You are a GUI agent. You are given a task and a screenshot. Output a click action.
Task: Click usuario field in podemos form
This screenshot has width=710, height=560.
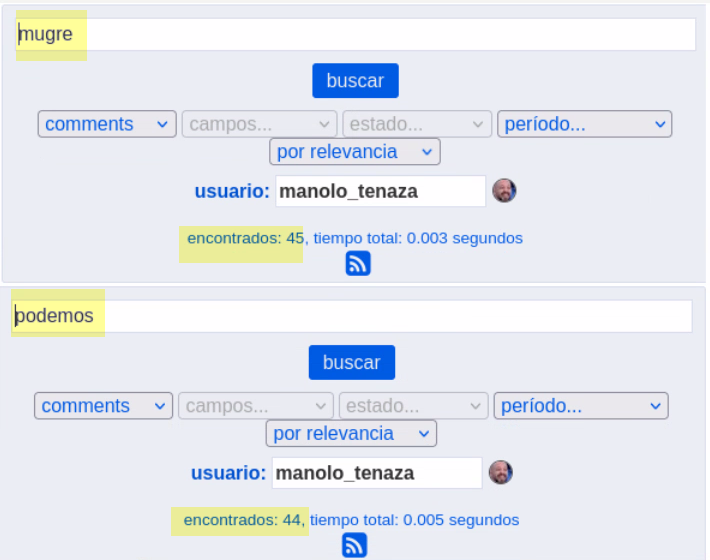tap(377, 473)
